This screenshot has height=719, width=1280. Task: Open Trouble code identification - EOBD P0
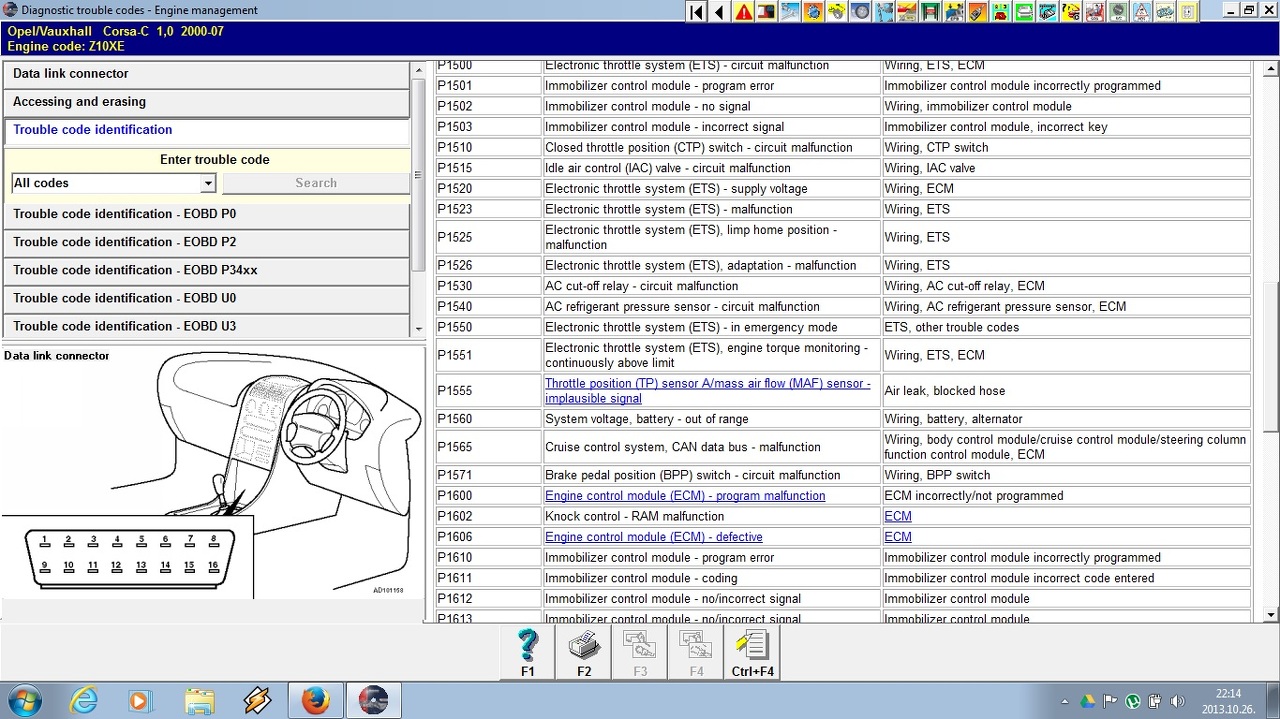point(206,214)
